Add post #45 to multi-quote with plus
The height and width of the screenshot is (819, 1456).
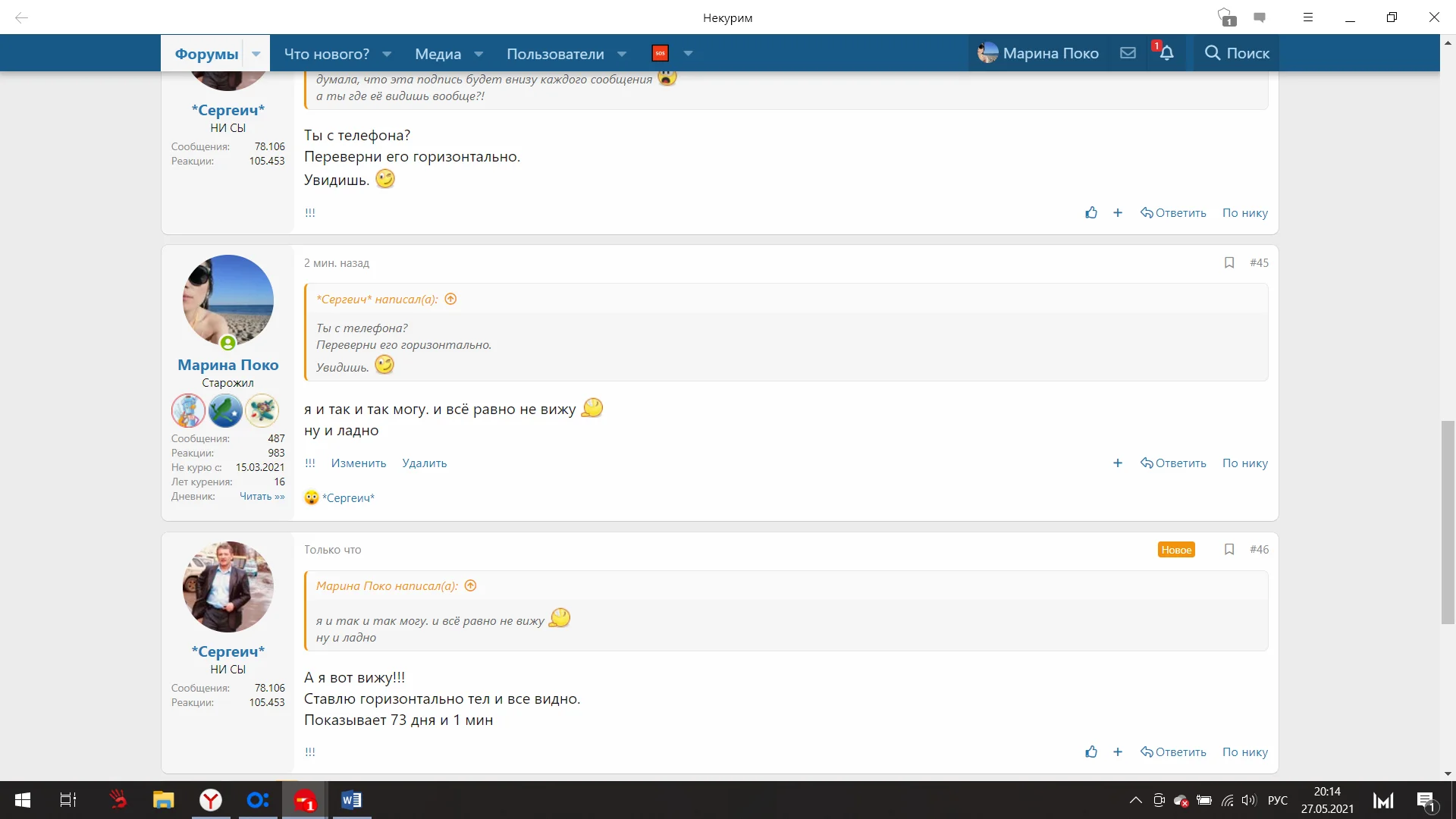point(1117,463)
